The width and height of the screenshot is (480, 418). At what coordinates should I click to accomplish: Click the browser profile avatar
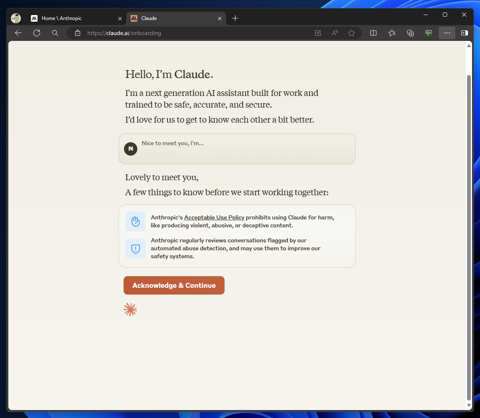(x=16, y=18)
